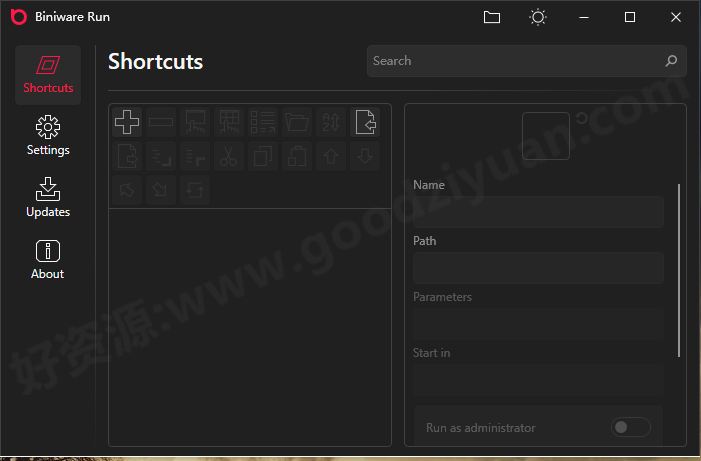Click the Paste clipboard icon
The height and width of the screenshot is (461, 701).
[x=297, y=156]
